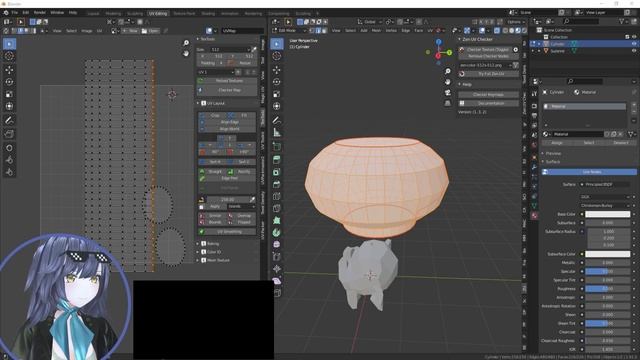Image resolution: width=640 pixels, height=360 pixels.
Task: Select the Cursor tool in UV editor toolbar
Action: click(9, 56)
